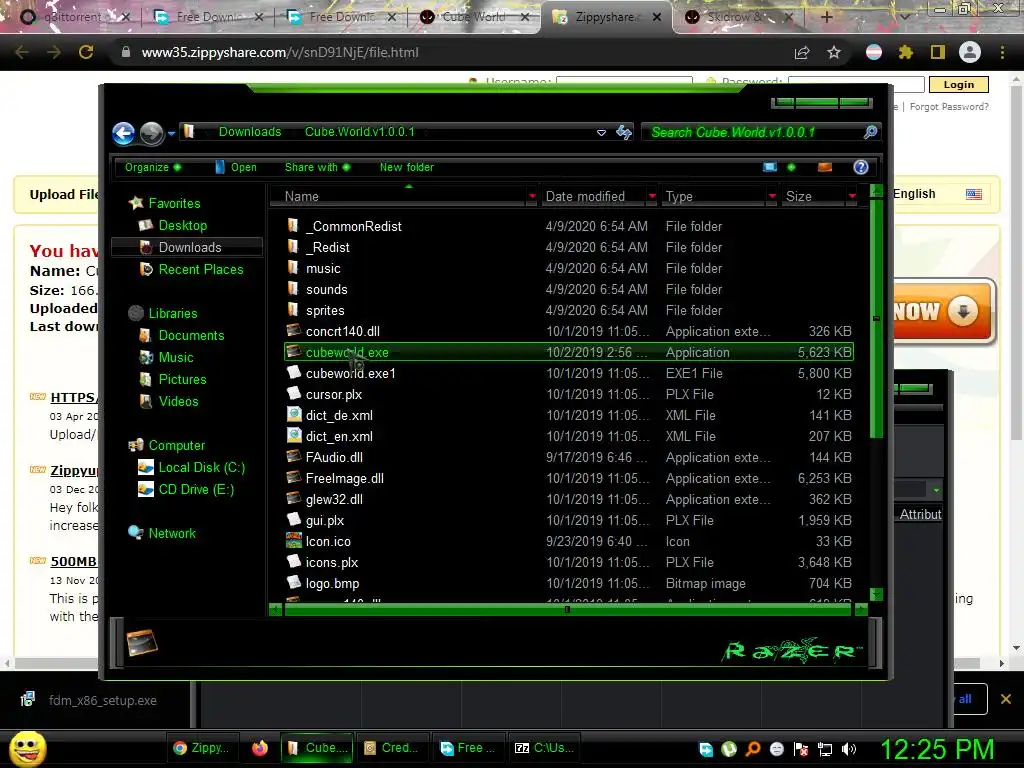Screen dimensions: 1024x768
Task: Toggle the preview pane icon in the Explorer toolbar
Action: pyautogui.click(x=825, y=167)
